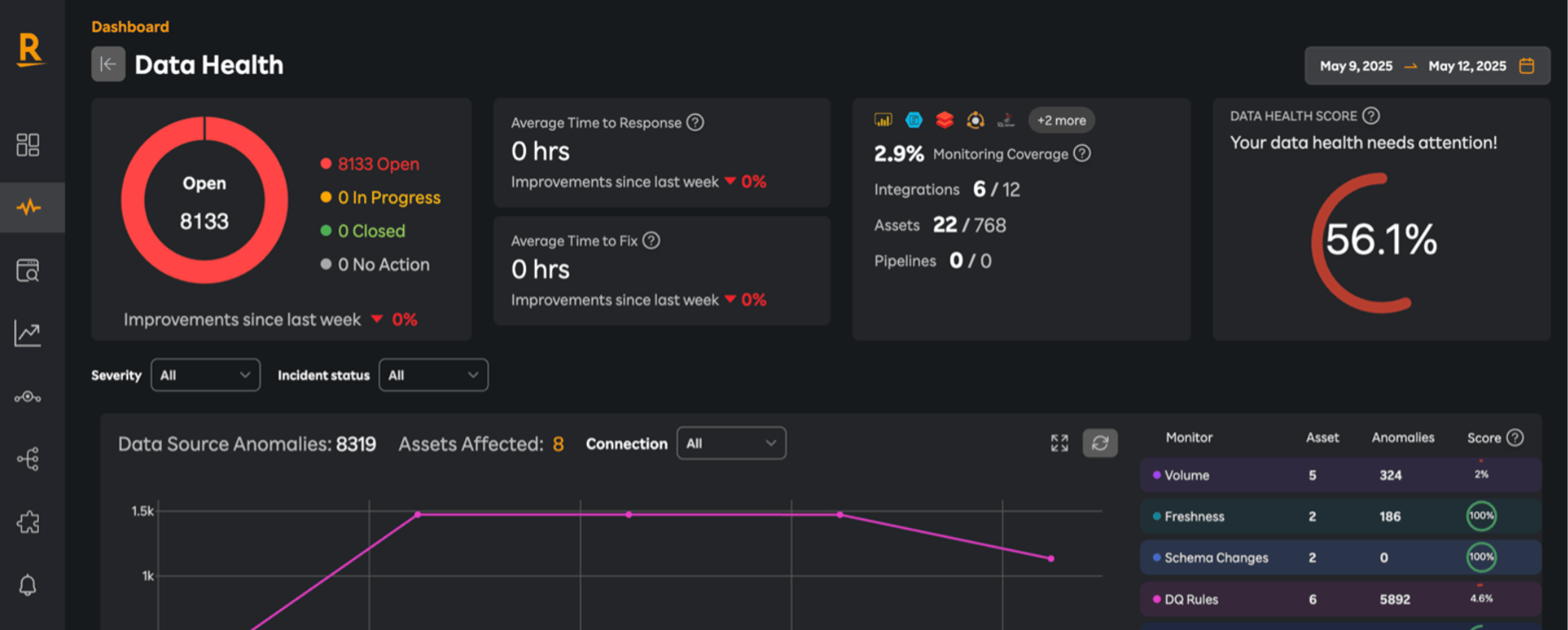
Task: Open the lineage tree sidebar icon
Action: pos(28,459)
